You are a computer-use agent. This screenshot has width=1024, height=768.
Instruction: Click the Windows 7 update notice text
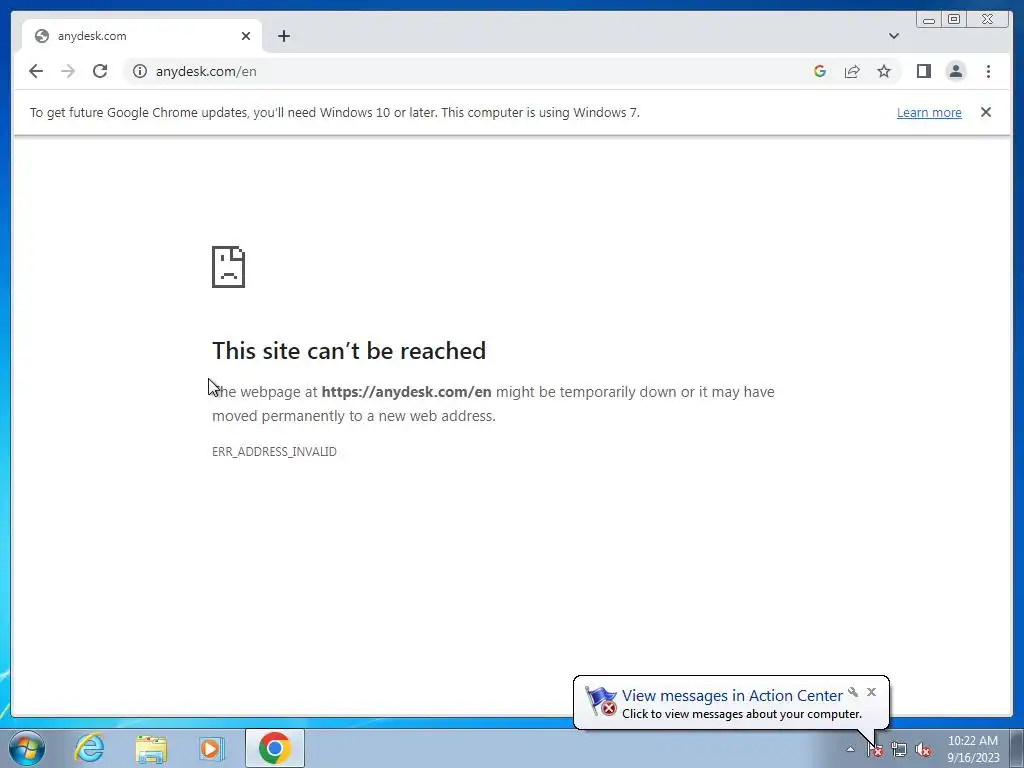(x=334, y=112)
